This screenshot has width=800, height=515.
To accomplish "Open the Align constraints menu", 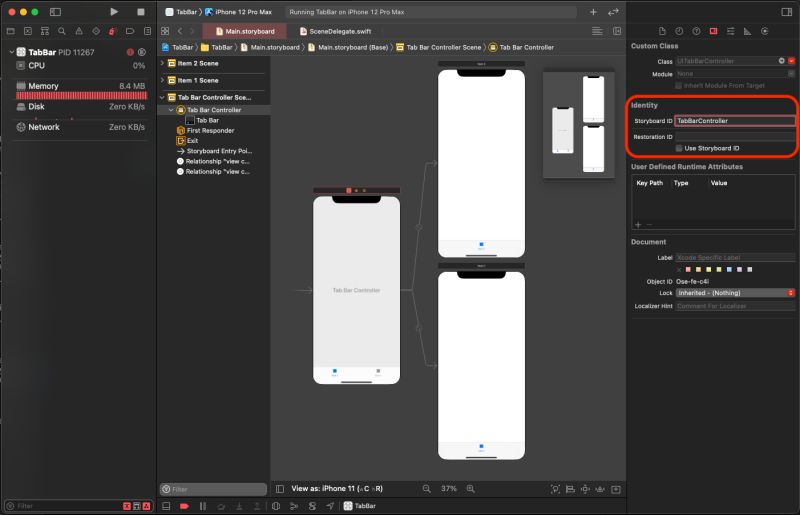I will 570,489.
